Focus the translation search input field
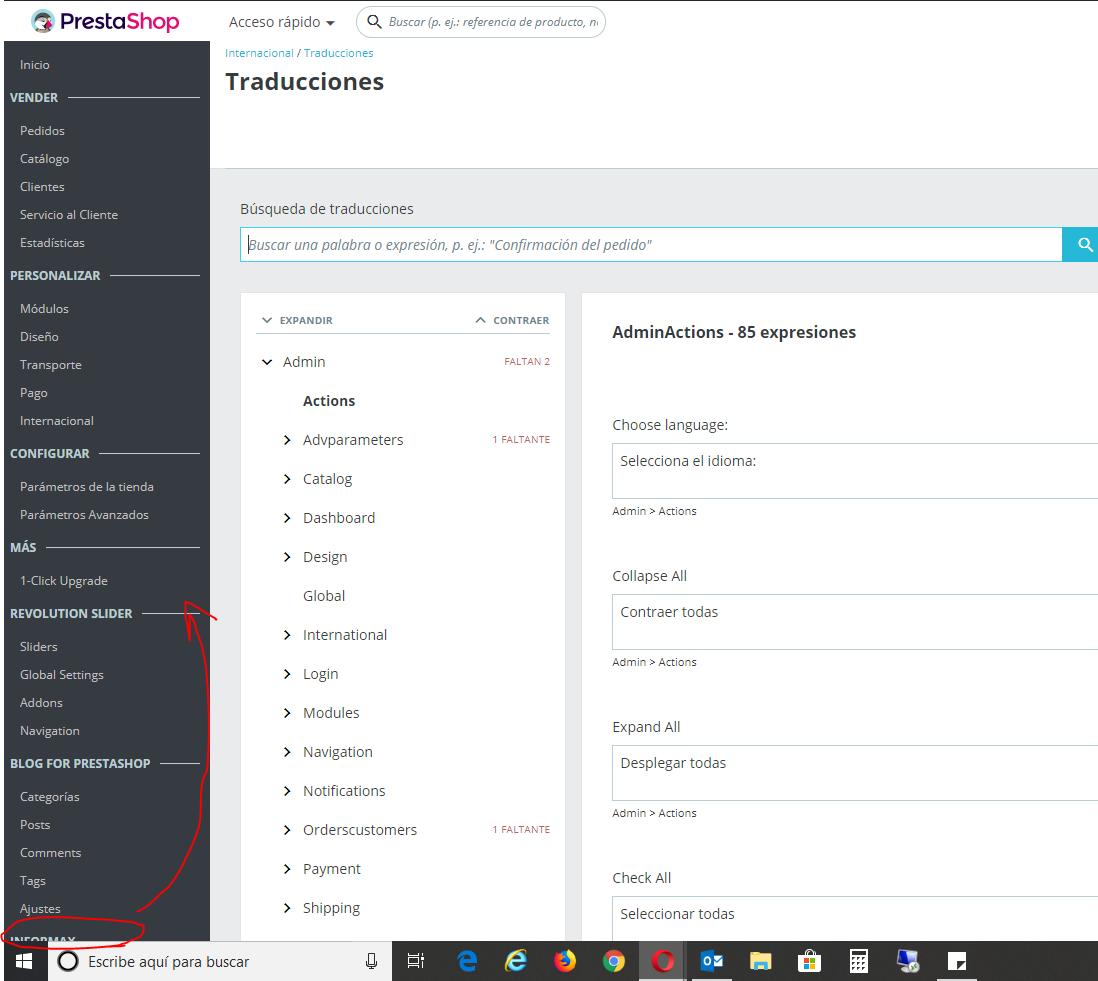The width and height of the screenshot is (1098, 981). pos(651,244)
